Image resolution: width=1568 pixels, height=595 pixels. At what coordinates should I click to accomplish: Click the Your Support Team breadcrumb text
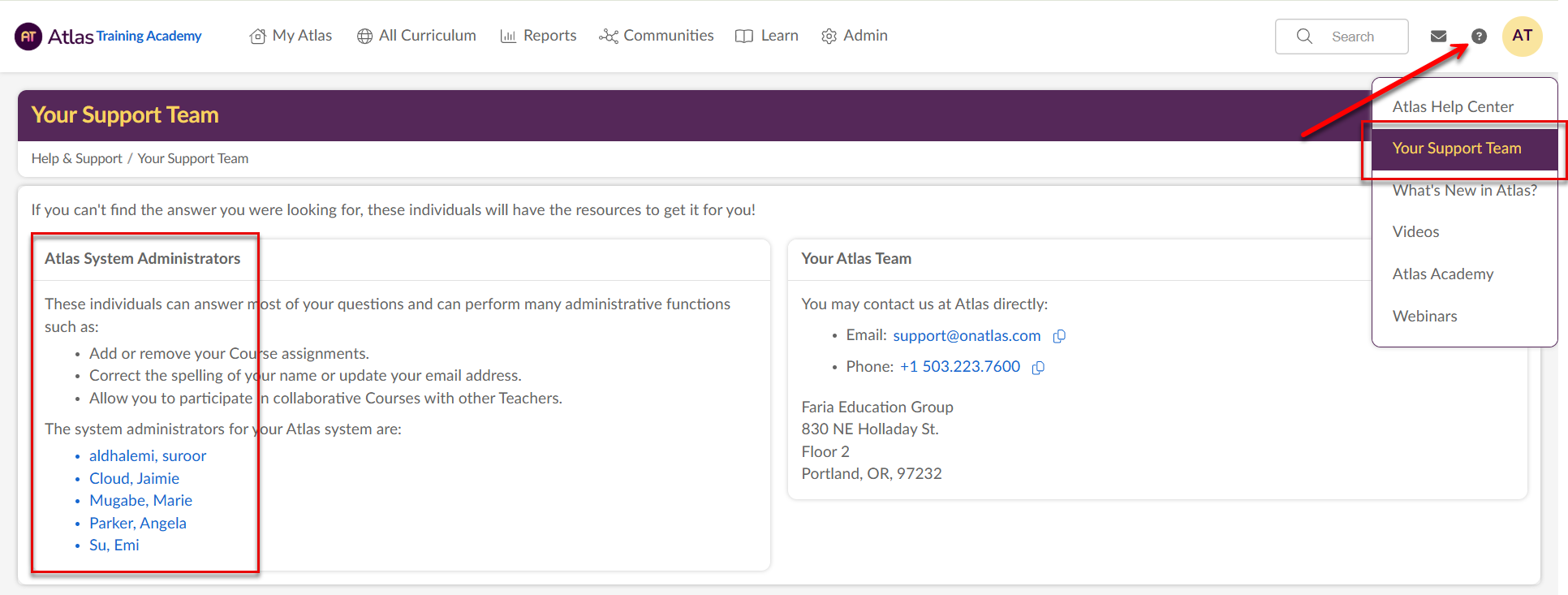pyautogui.click(x=193, y=158)
